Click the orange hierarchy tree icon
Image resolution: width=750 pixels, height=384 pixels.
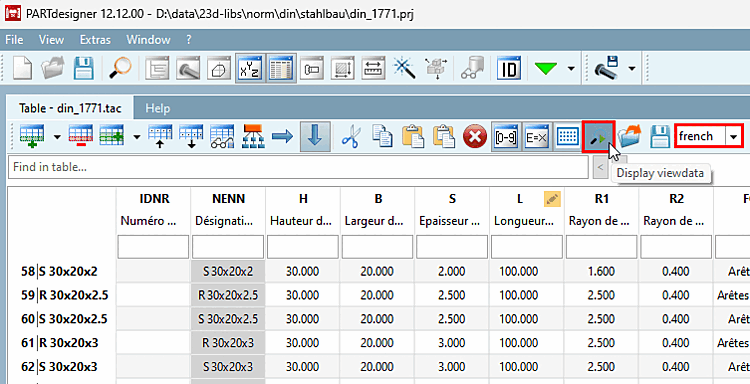[x=254, y=137]
